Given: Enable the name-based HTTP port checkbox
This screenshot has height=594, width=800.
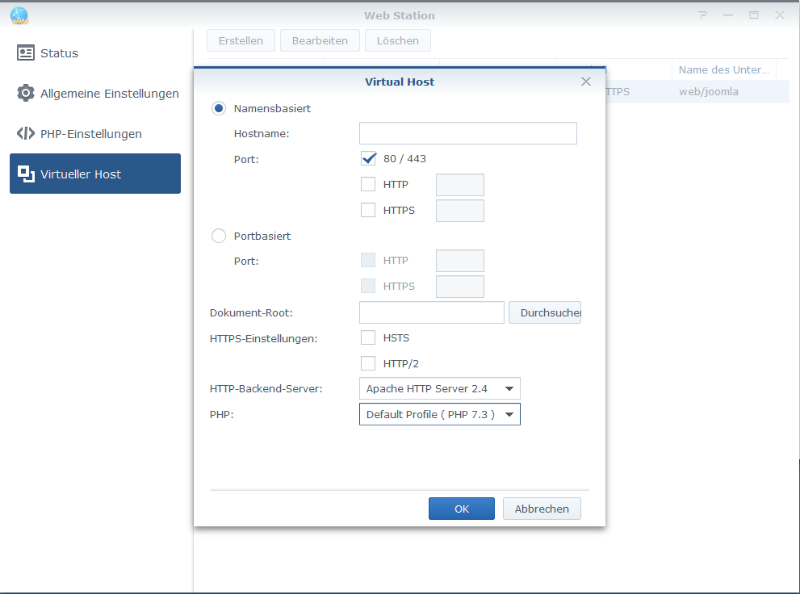Looking at the screenshot, I should (368, 184).
